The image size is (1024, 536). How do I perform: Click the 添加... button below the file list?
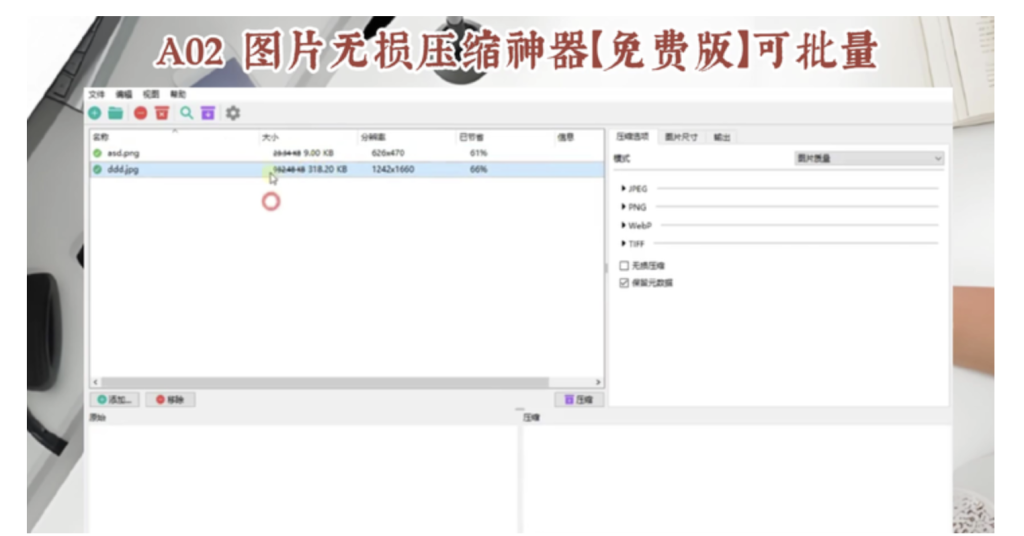tap(114, 400)
